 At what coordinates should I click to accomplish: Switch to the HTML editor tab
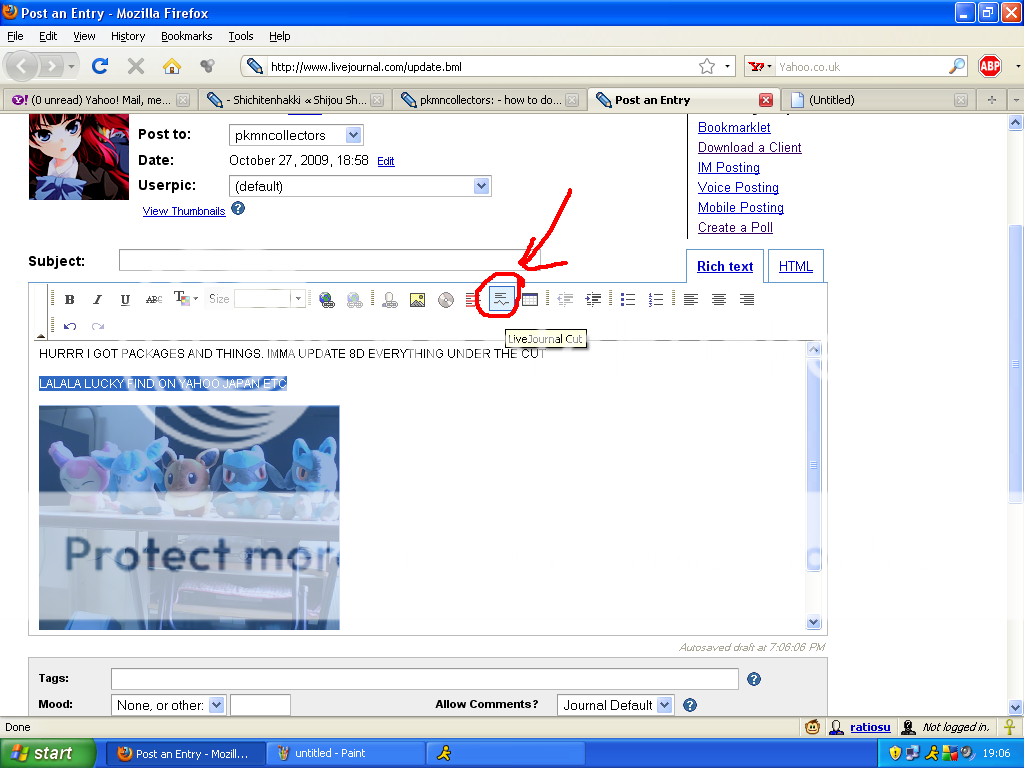click(796, 266)
